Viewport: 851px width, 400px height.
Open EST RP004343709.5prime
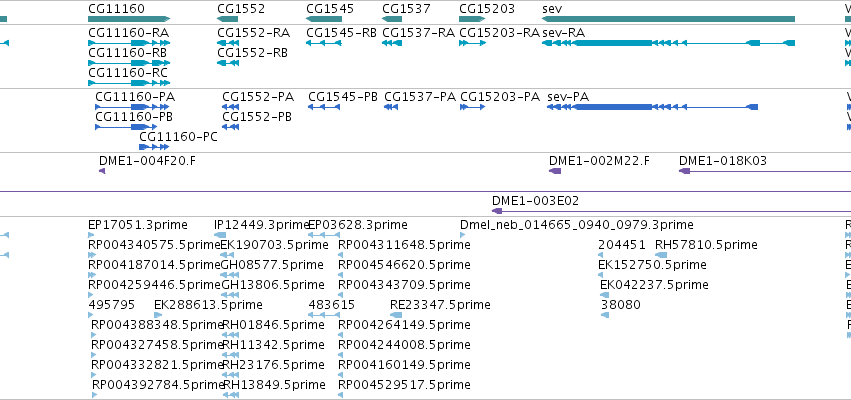click(340, 295)
